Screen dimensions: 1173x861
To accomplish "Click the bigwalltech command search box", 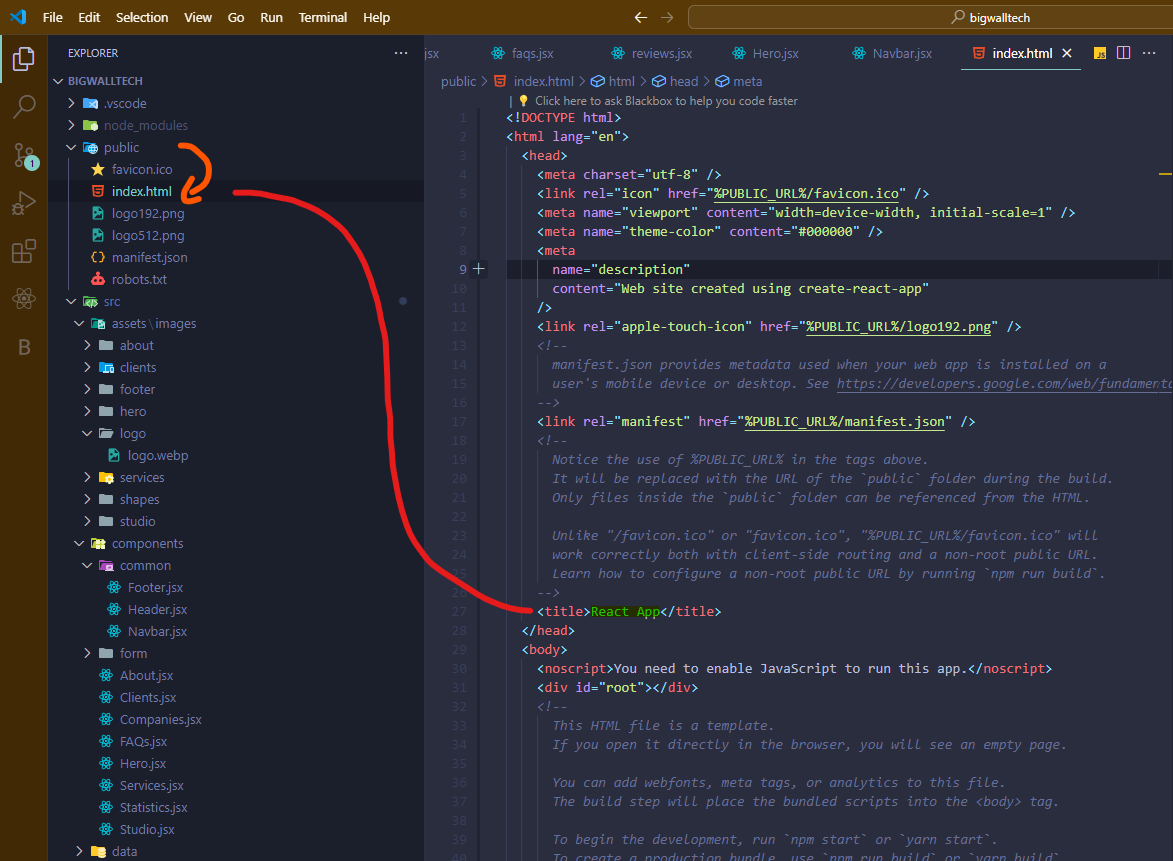I will 930,18.
